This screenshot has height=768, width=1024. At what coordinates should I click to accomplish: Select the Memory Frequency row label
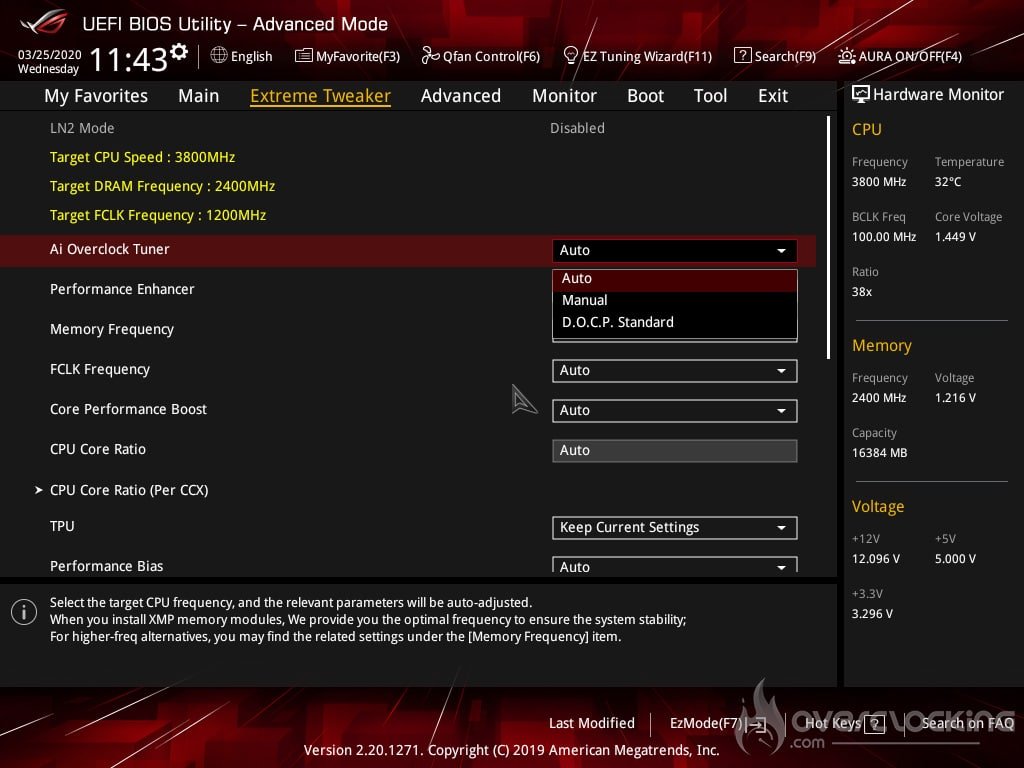click(112, 329)
